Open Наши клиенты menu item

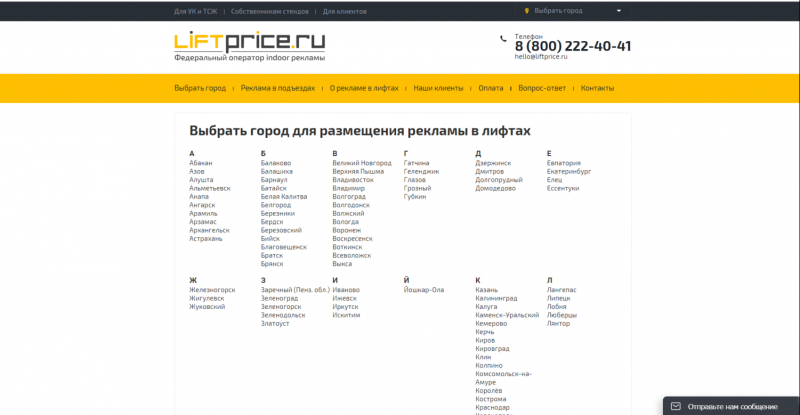[438, 88]
